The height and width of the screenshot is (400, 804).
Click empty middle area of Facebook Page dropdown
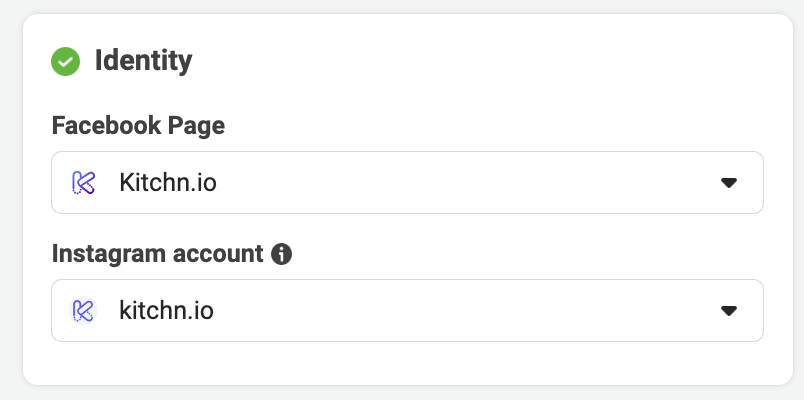point(461,183)
